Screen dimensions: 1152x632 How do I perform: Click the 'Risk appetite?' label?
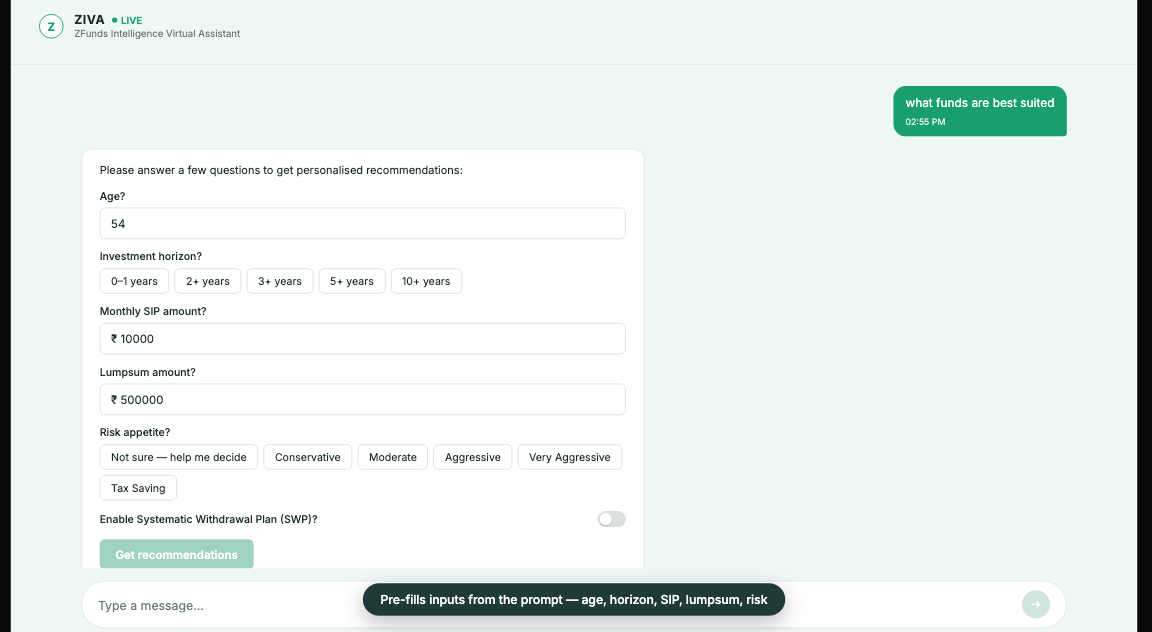[135, 432]
